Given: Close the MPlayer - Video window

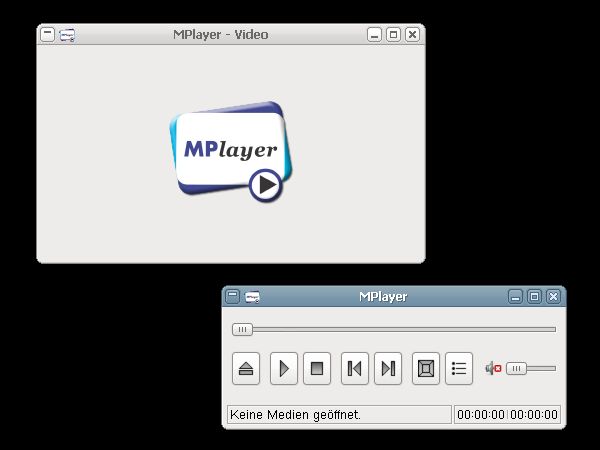Looking at the screenshot, I should click(x=412, y=35).
